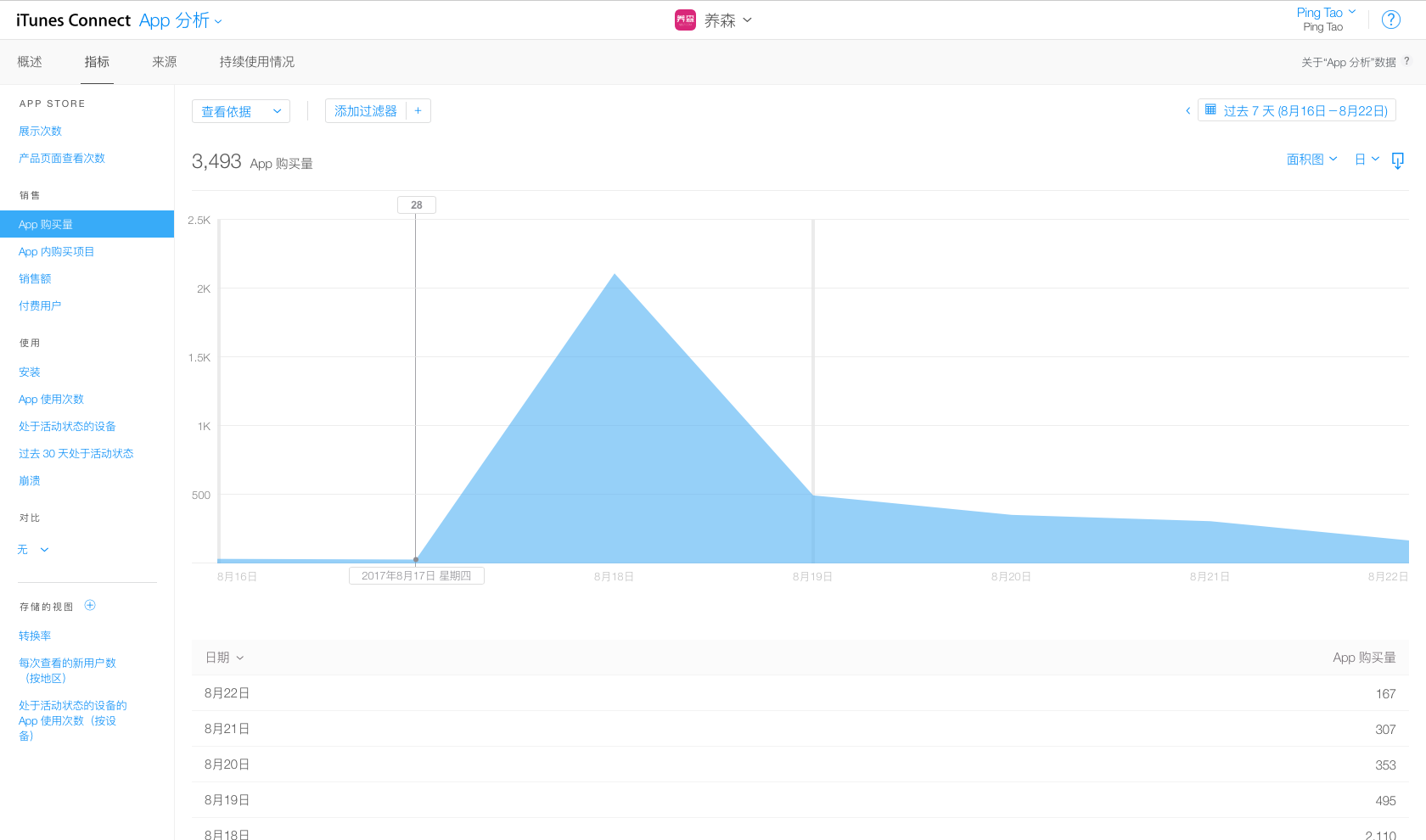1426x840 pixels.
Task: Select App 内购买项目 in sidebar
Action: (56, 251)
